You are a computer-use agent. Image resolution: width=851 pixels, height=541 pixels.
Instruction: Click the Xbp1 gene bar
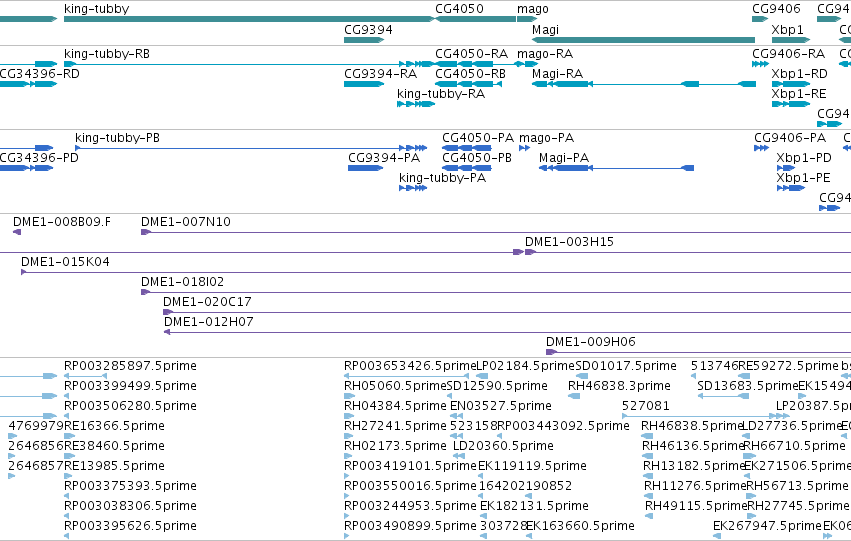pos(791,40)
